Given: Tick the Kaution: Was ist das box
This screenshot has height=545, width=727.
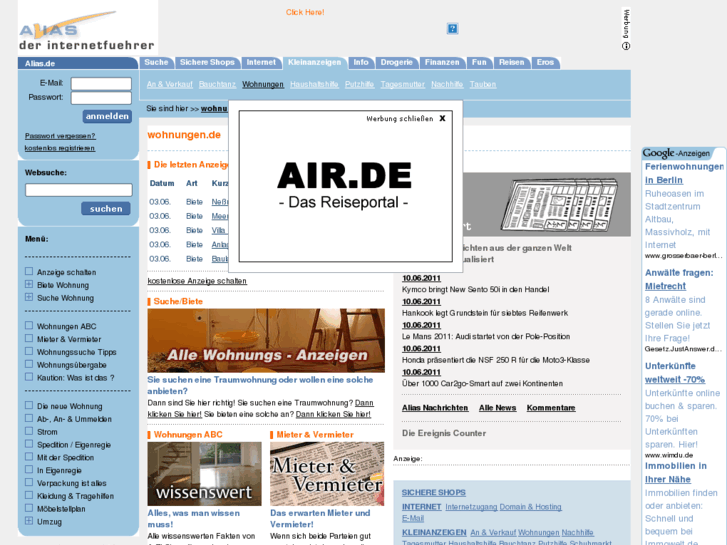Looking at the screenshot, I should click(29, 377).
